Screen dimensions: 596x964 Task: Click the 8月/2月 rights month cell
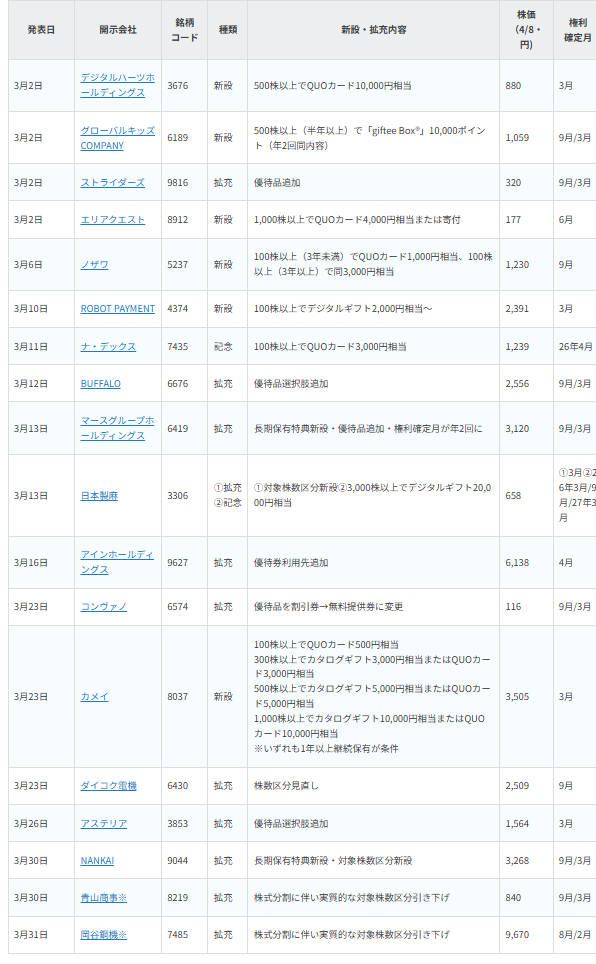pos(574,934)
